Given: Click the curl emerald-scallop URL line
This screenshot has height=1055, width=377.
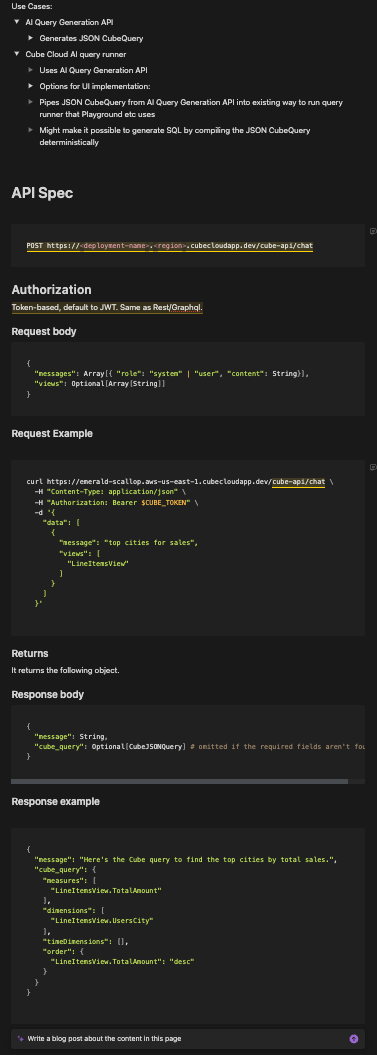Looking at the screenshot, I should tap(180, 482).
